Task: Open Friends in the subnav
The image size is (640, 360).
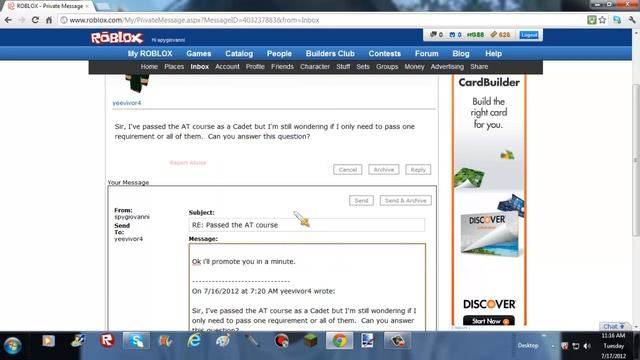Action: 282,67
